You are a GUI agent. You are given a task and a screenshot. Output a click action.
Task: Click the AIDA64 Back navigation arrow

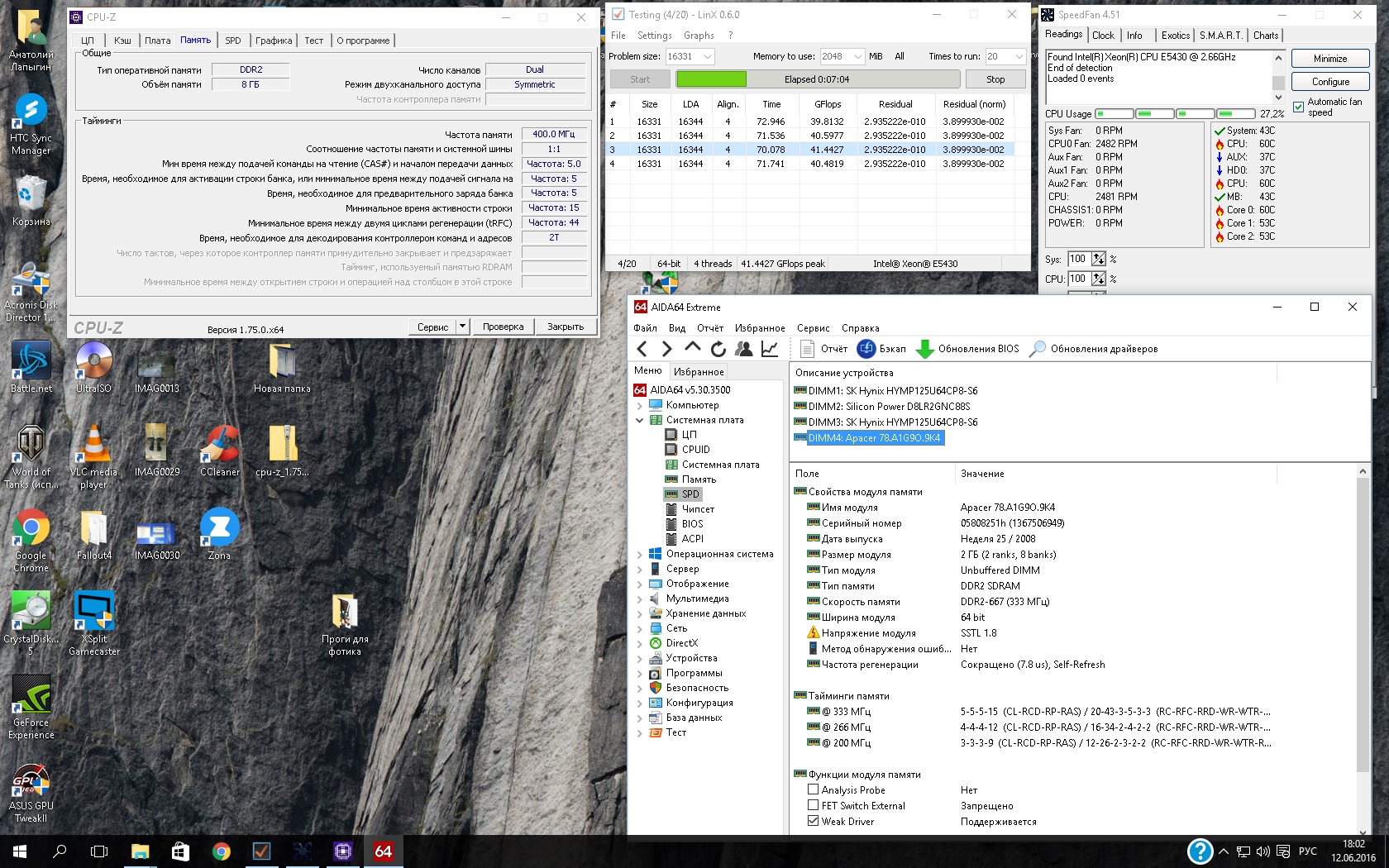tap(642, 349)
